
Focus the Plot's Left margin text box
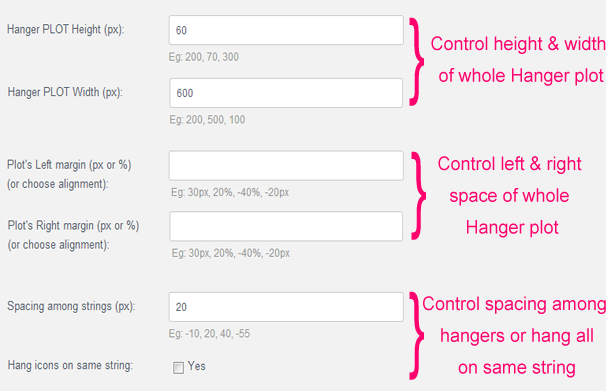(286, 166)
